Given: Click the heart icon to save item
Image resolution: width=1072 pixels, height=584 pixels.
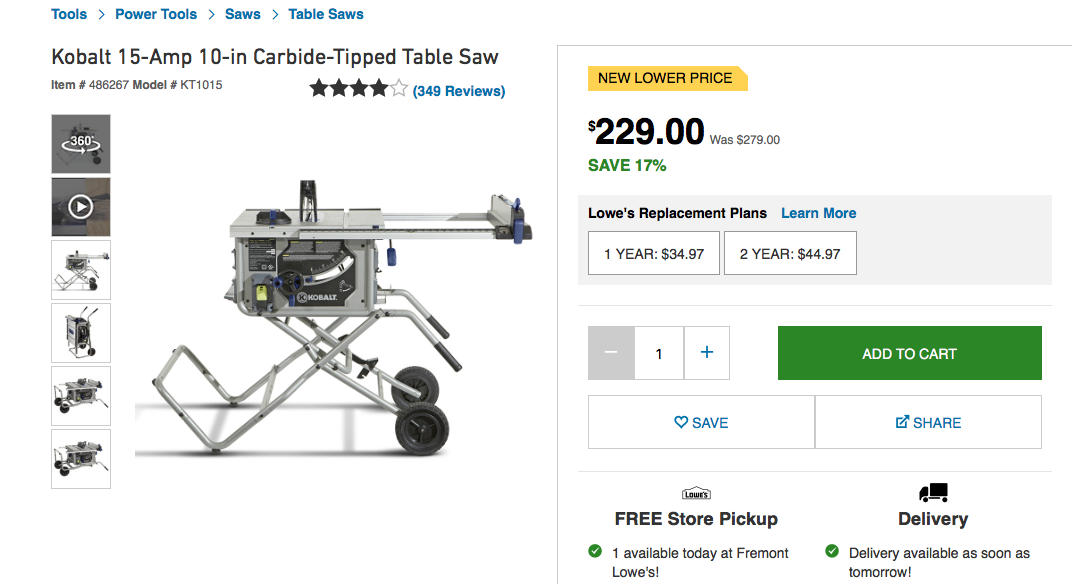Looking at the screenshot, I should pos(680,422).
